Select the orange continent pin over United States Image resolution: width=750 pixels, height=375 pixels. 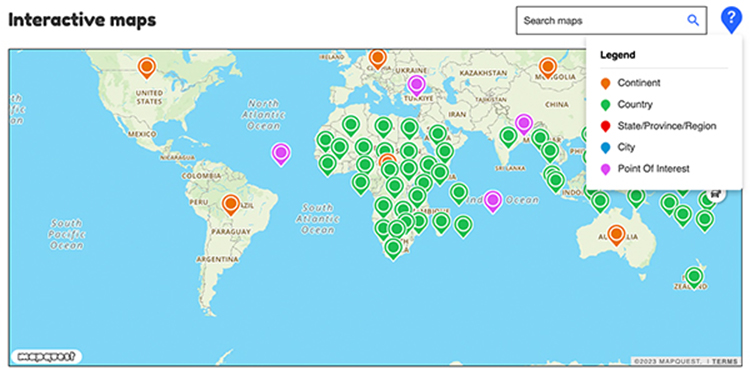147,67
